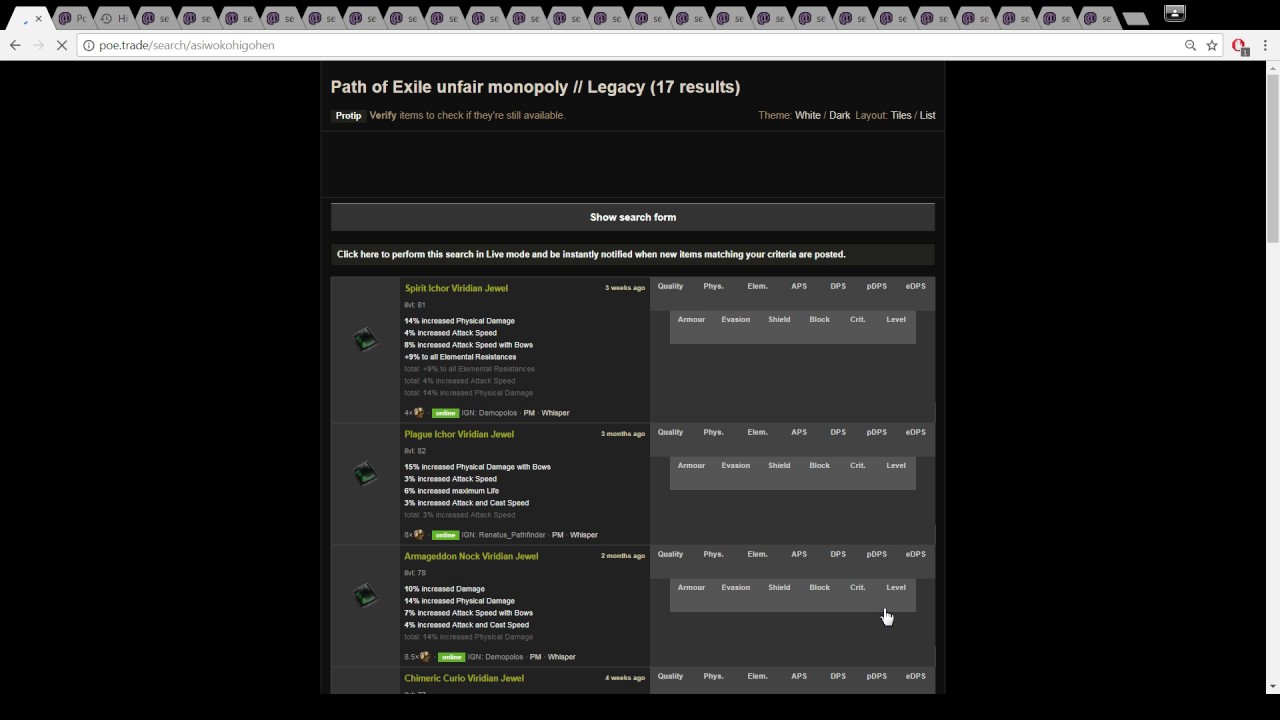
Task: Select the White theme
Action: pyautogui.click(x=808, y=115)
